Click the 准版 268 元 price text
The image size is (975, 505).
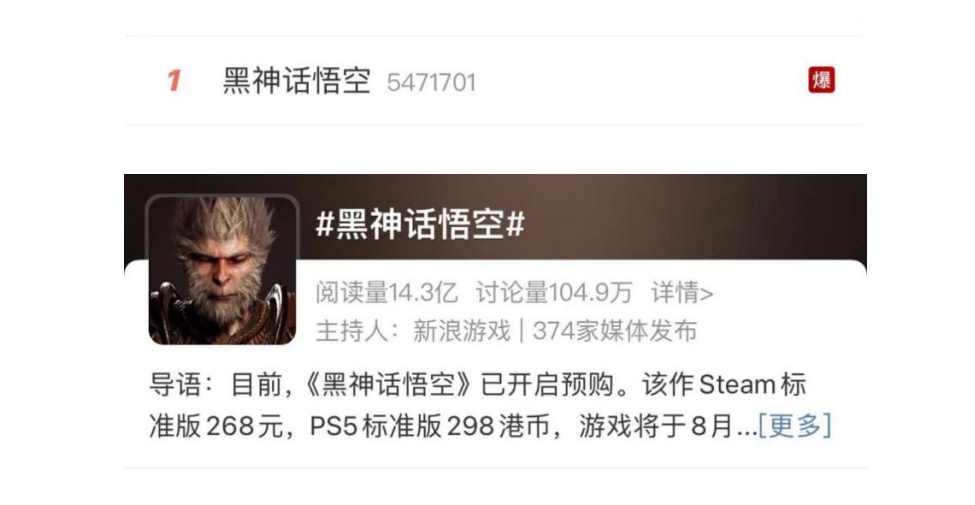point(216,426)
